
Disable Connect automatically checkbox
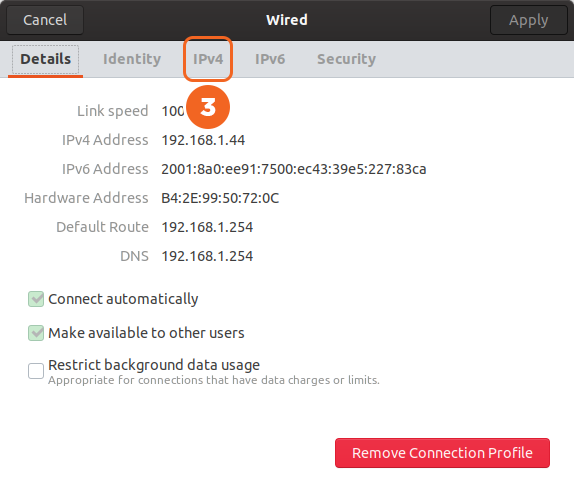[36, 299]
